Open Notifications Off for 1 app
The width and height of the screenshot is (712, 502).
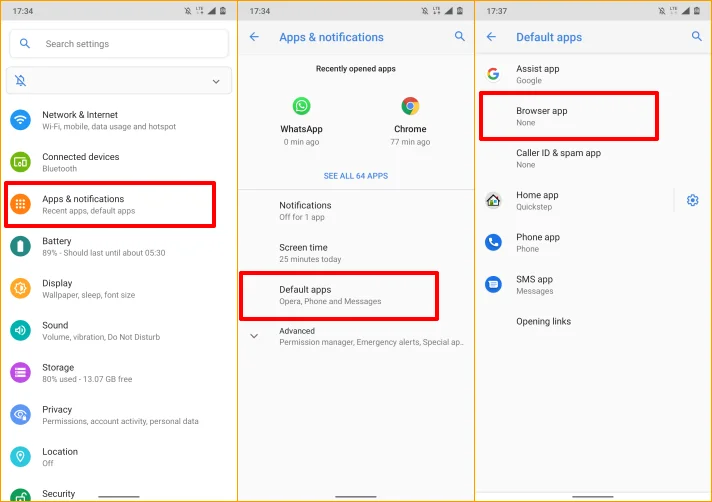356,211
